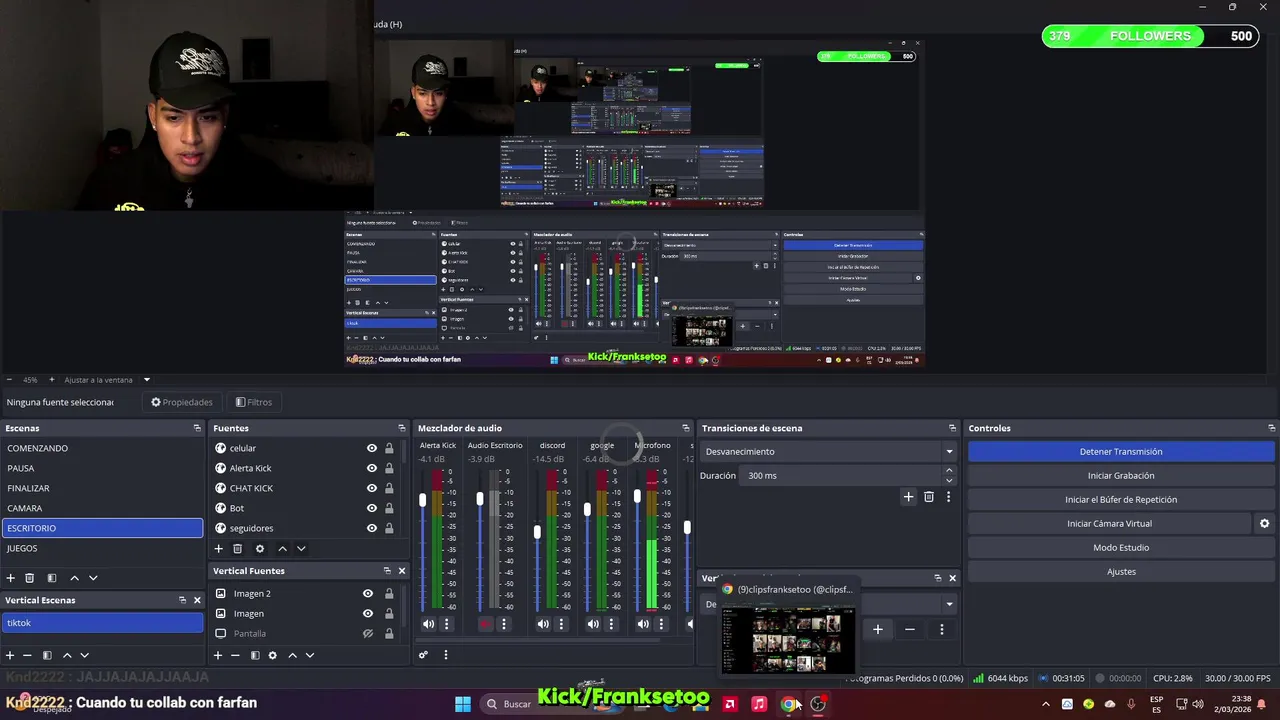This screenshot has height=720, width=1280.
Task: Move source up in Fuentes toolbar
Action: (x=282, y=549)
